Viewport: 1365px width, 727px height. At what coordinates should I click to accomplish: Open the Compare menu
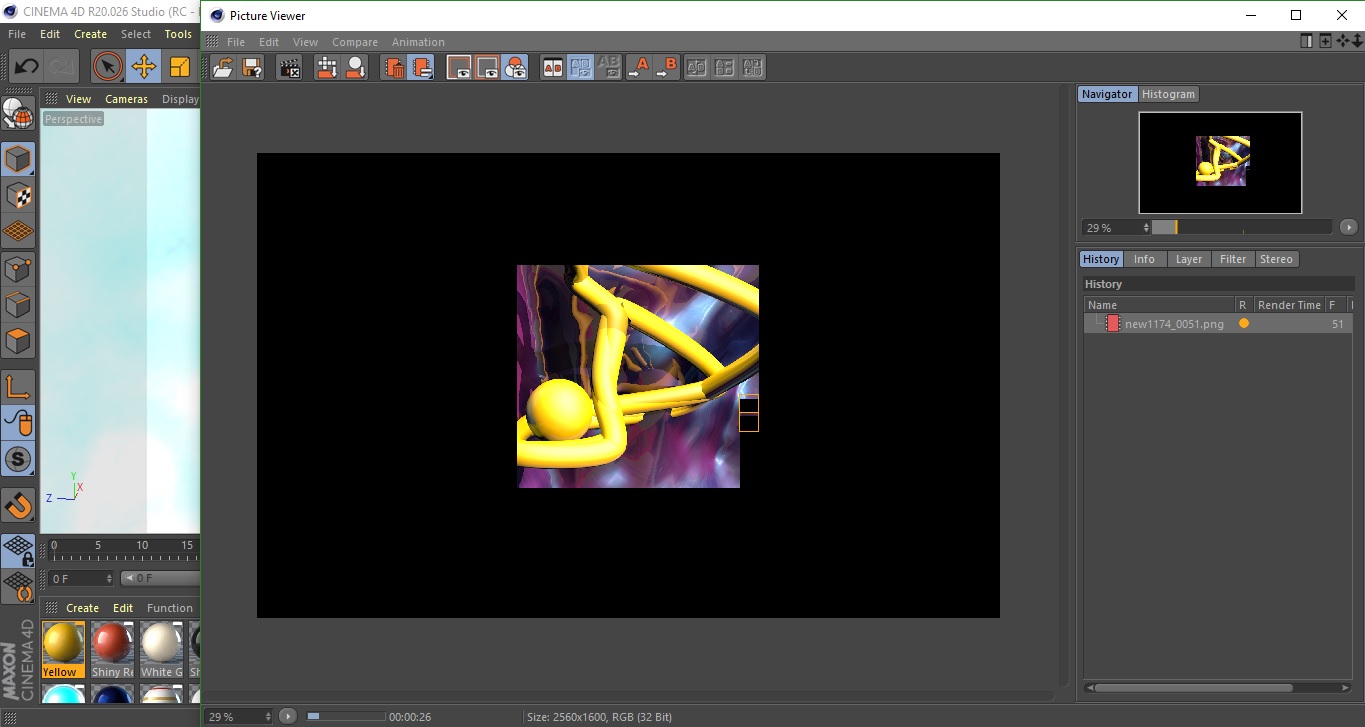tap(355, 42)
